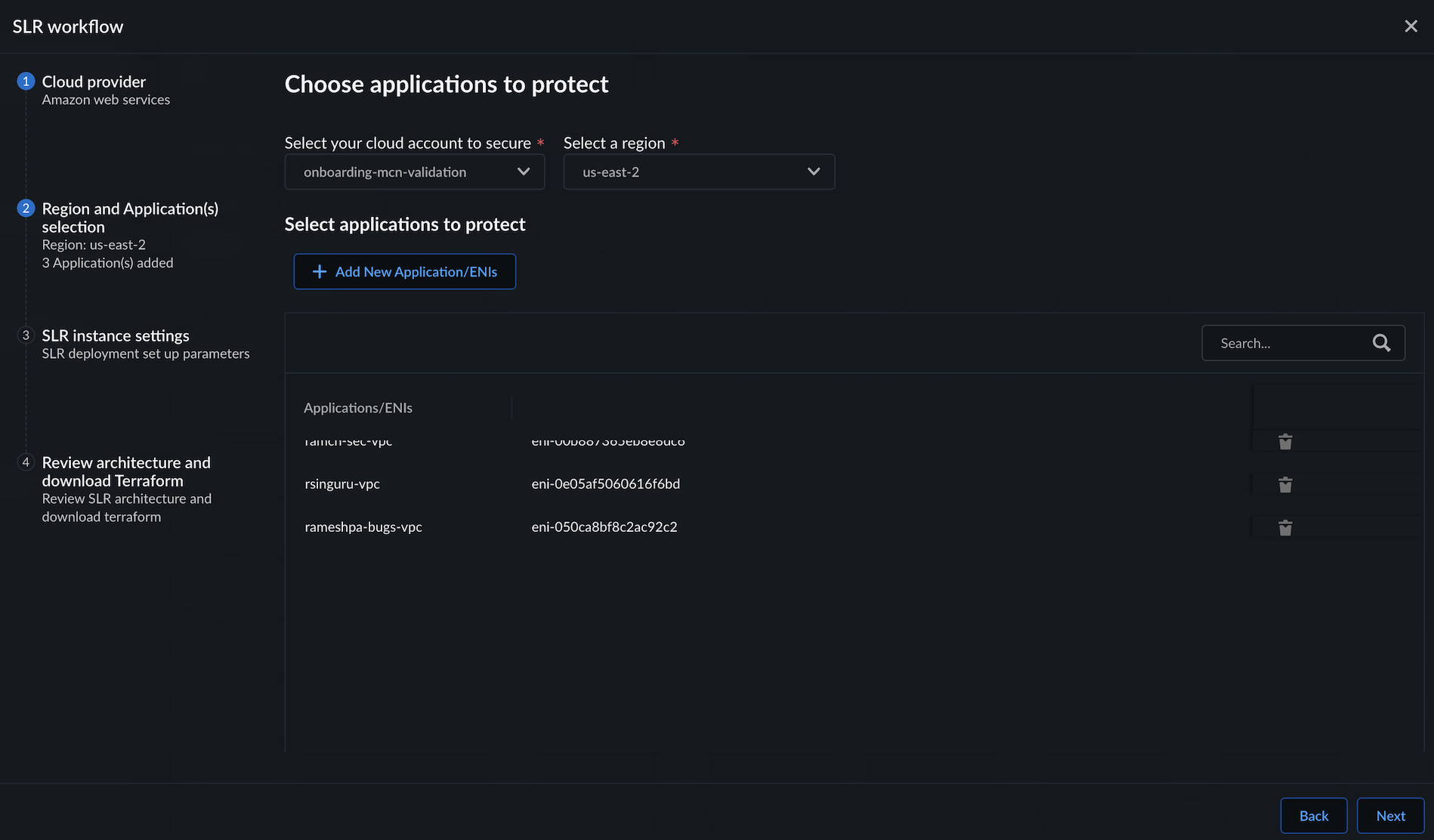Click the search magnifier icon
The width and height of the screenshot is (1434, 840).
1381,343
